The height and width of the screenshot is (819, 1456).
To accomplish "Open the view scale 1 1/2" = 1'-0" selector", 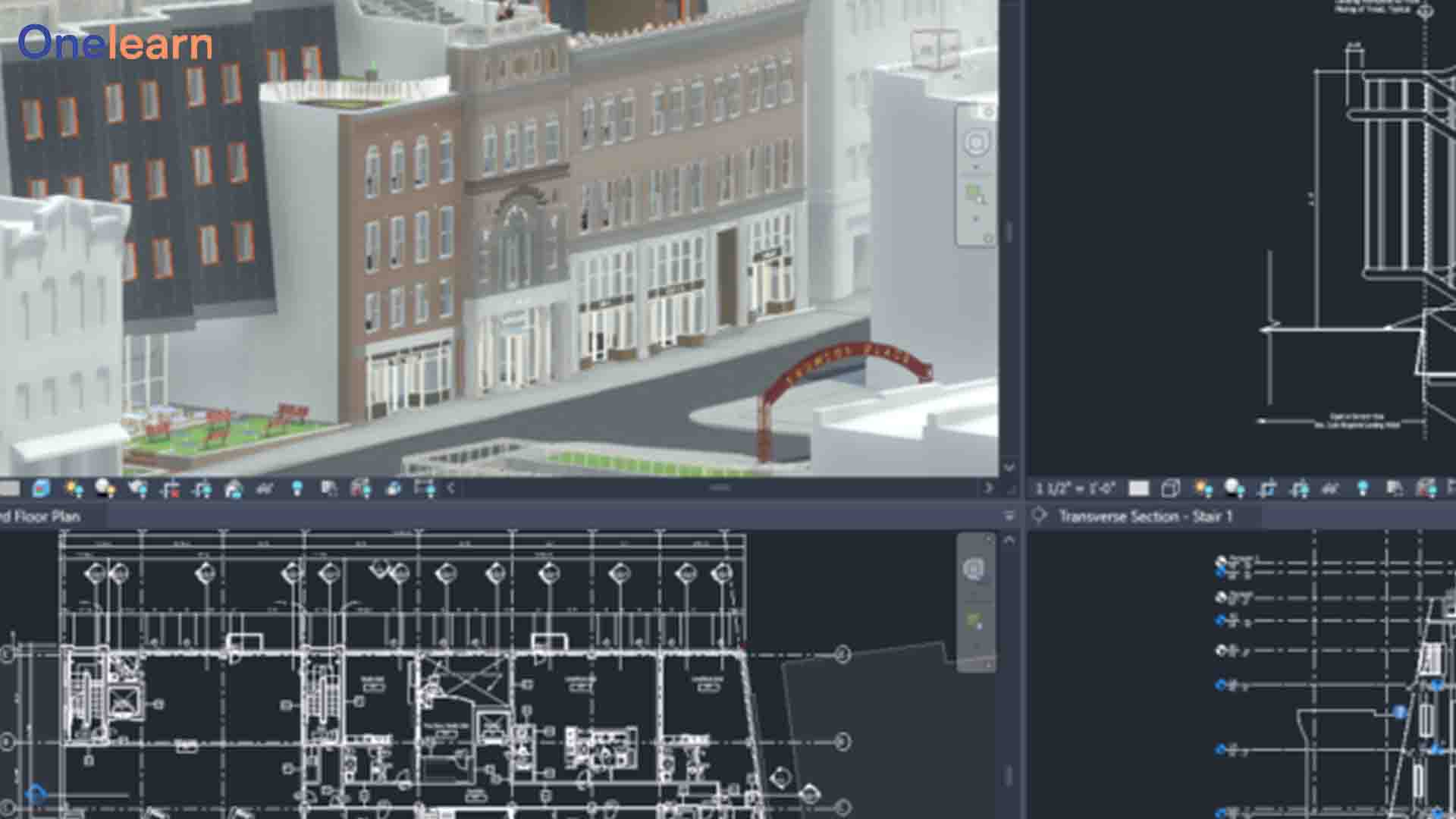I will (x=1075, y=488).
